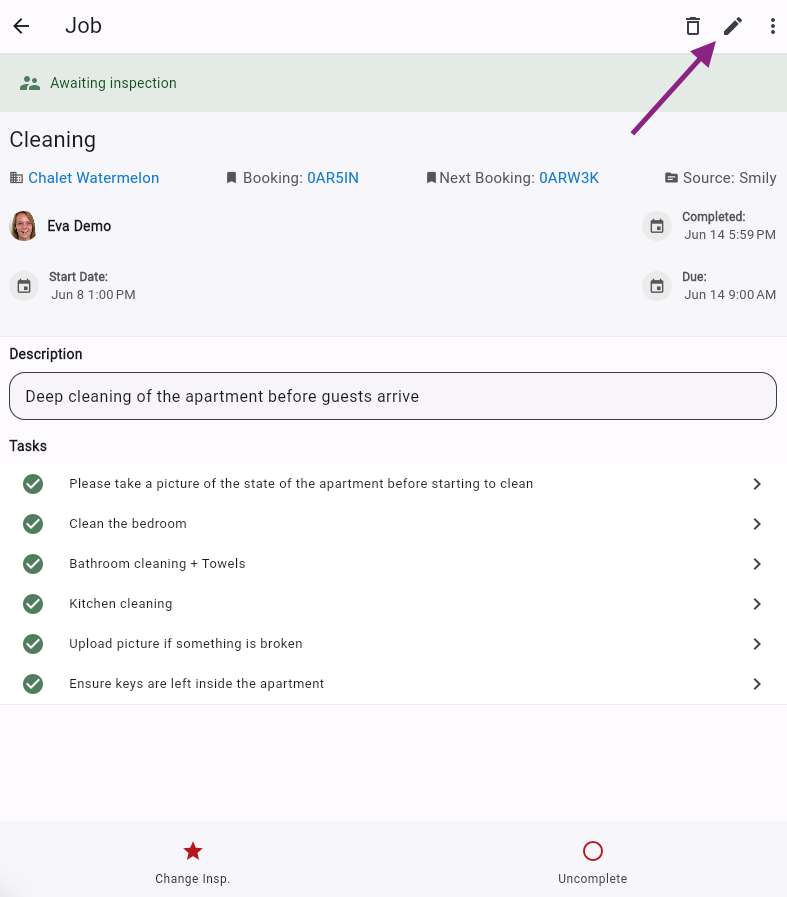Click the Due date calendar icon

pyautogui.click(x=657, y=286)
